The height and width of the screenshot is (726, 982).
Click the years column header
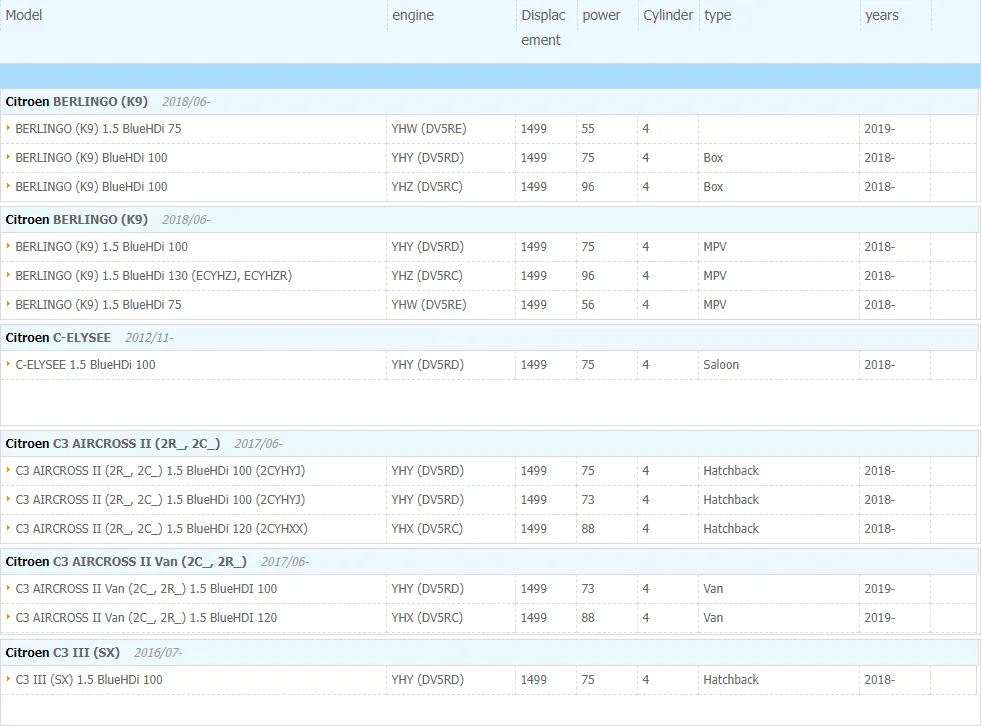(882, 15)
